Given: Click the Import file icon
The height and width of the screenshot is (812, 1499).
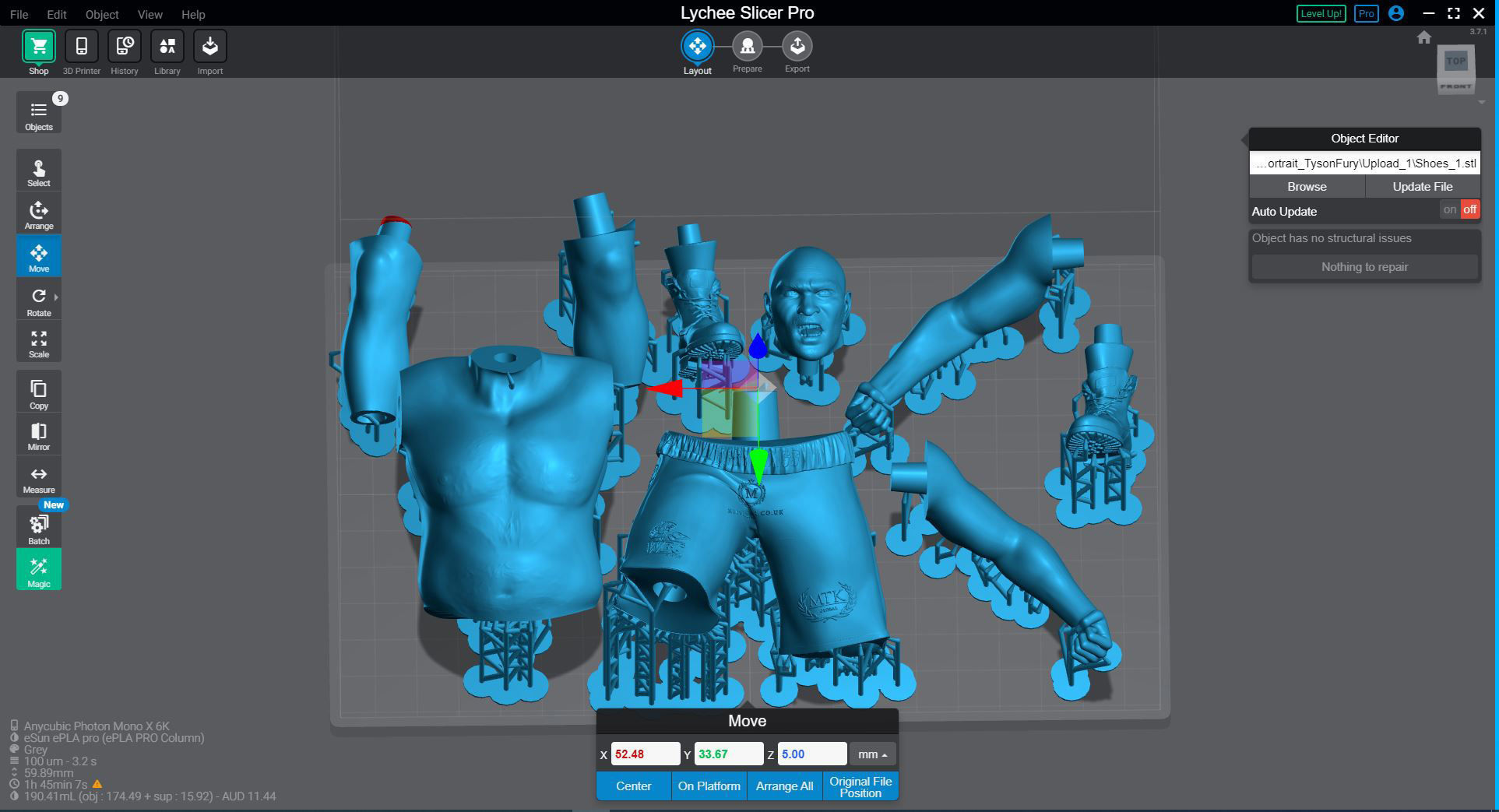Looking at the screenshot, I should coord(209,47).
